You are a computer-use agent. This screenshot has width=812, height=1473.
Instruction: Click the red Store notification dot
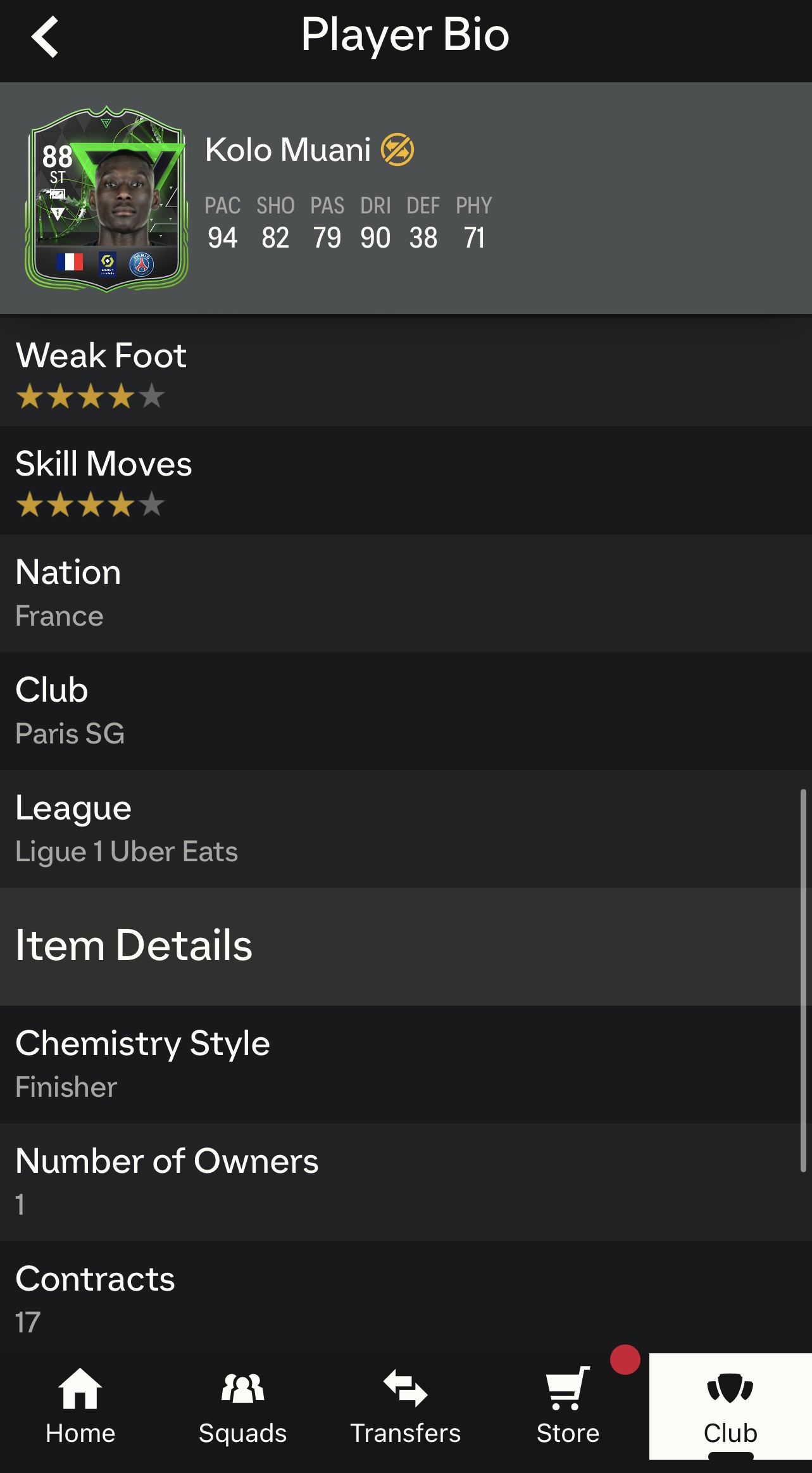click(625, 1360)
